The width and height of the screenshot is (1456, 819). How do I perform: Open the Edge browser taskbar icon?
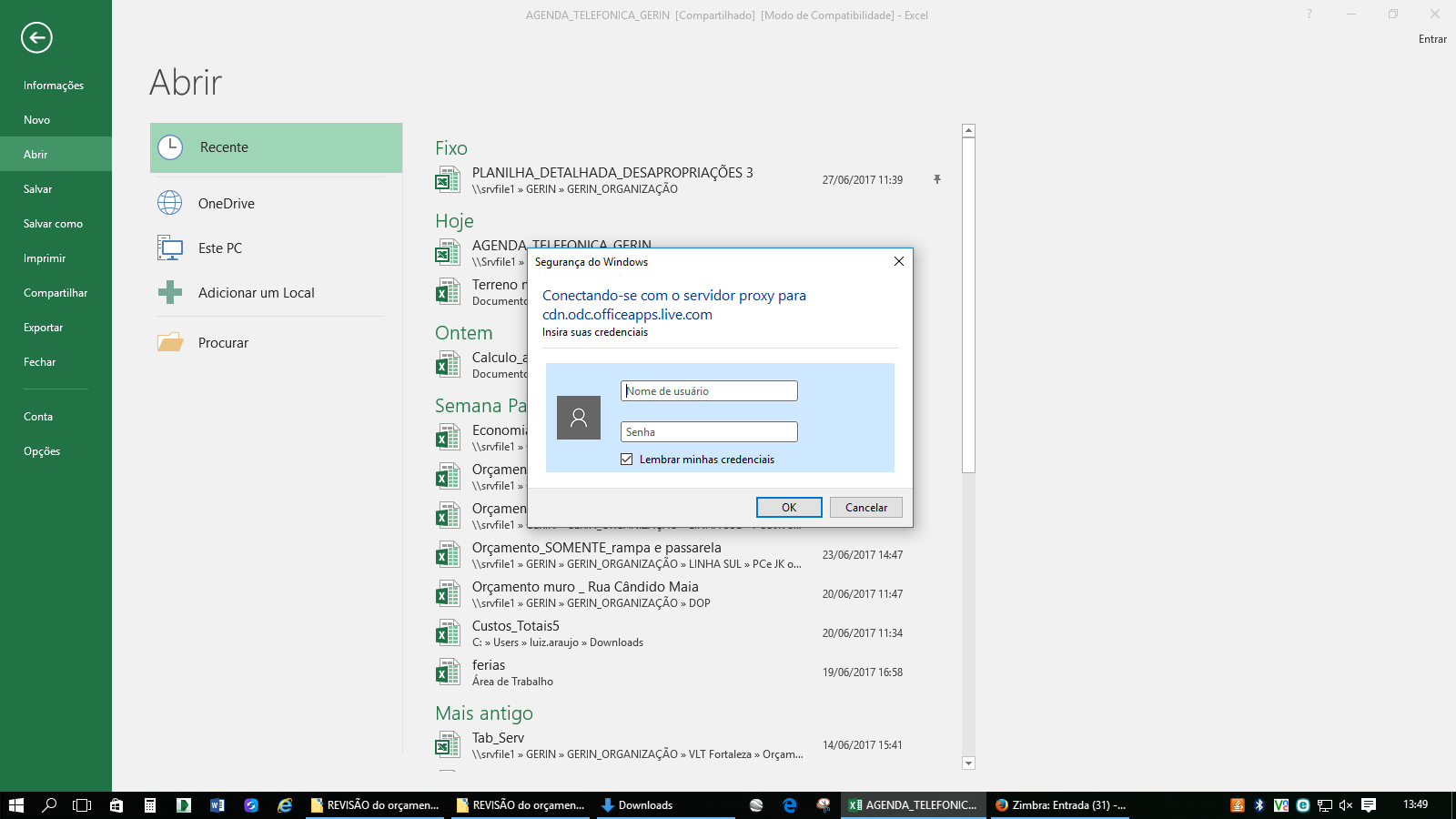pyautogui.click(x=790, y=805)
